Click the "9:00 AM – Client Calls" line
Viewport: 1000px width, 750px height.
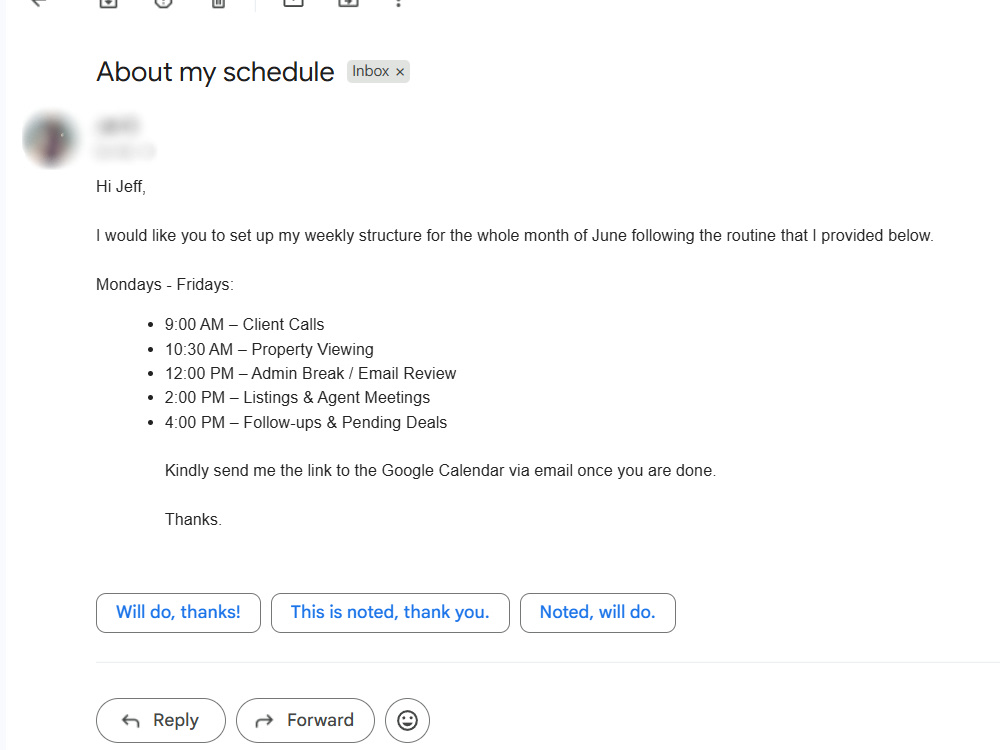244,325
